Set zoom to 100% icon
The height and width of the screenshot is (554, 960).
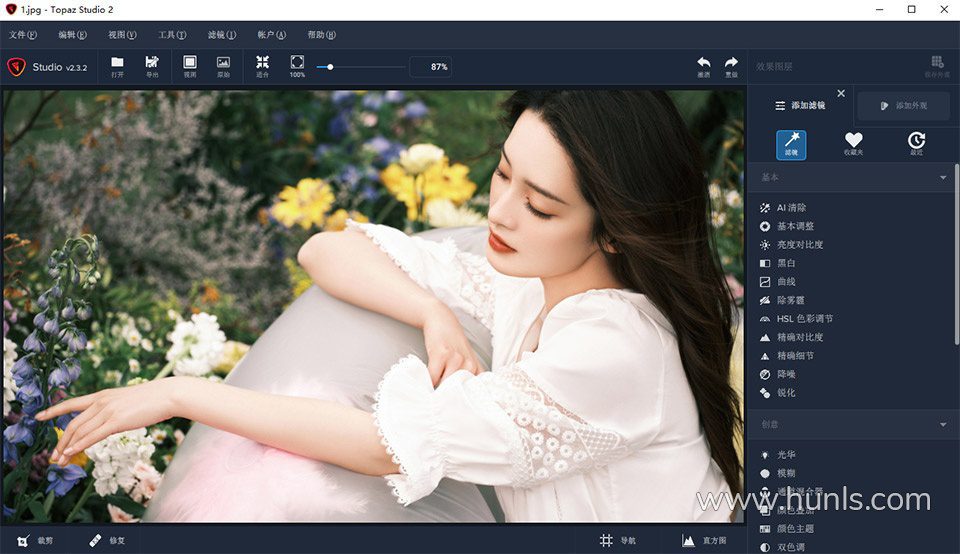[297, 65]
